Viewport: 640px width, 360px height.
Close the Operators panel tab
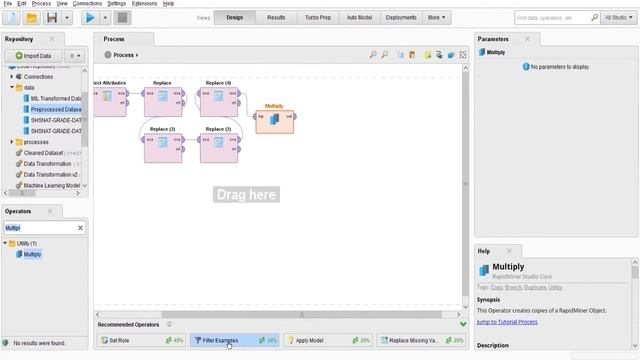(50, 211)
